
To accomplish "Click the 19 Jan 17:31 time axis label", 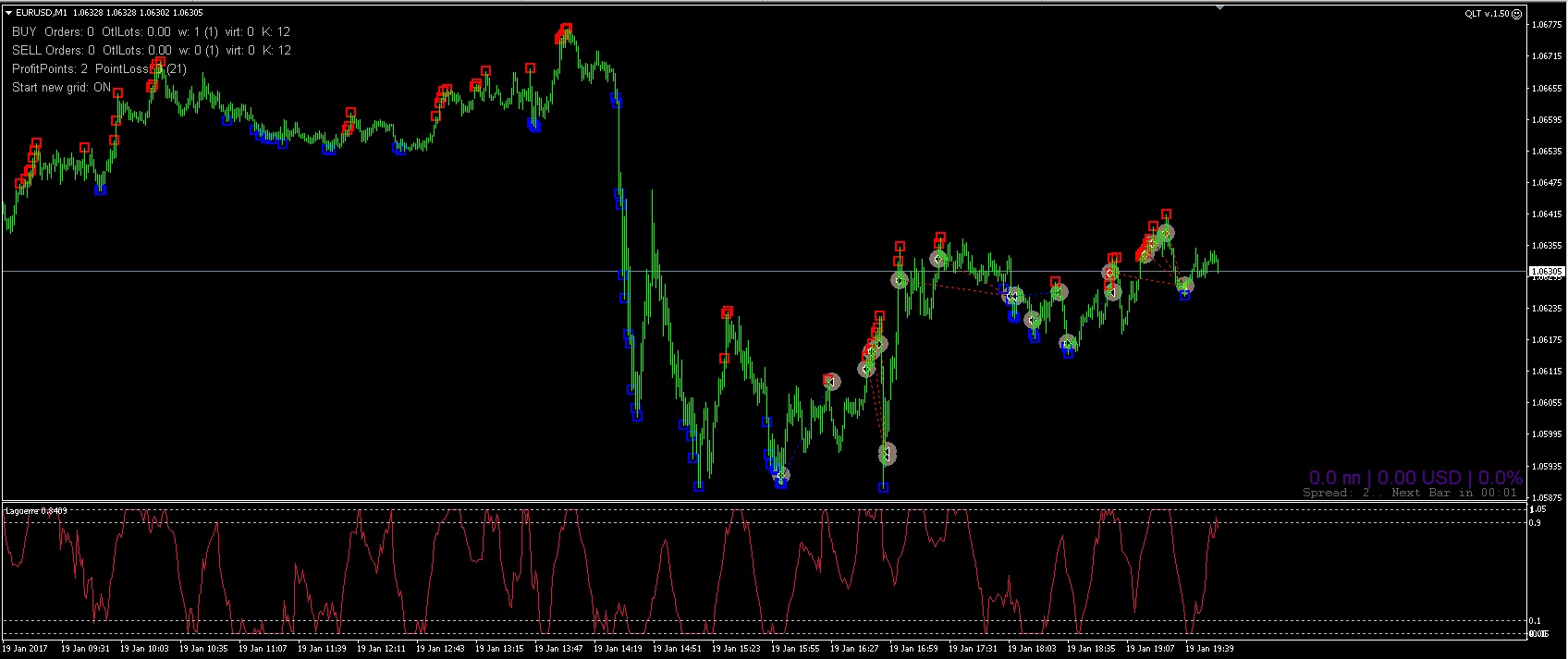I will coord(973,649).
